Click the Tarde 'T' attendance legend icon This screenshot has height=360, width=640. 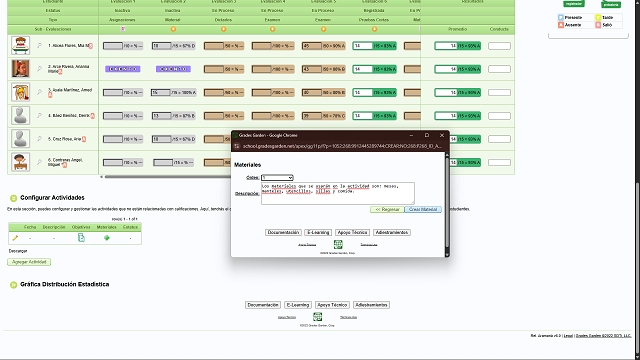point(598,18)
